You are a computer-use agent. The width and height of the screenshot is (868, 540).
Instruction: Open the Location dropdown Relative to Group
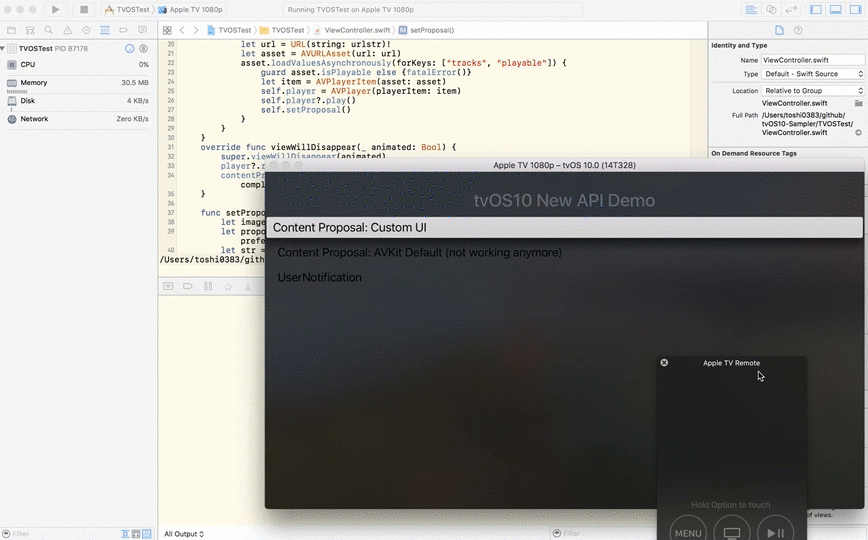click(x=813, y=91)
